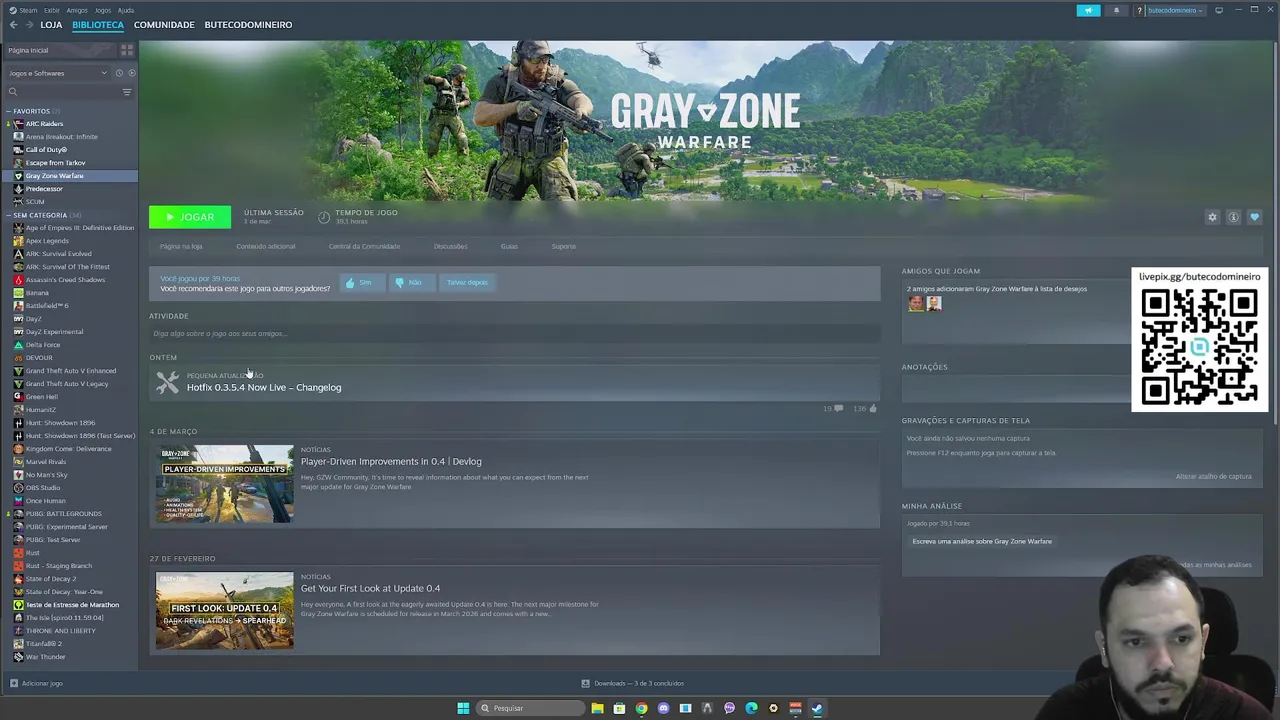Click the taskbar Pesquisar search box
The height and width of the screenshot is (720, 1280).
coord(530,708)
